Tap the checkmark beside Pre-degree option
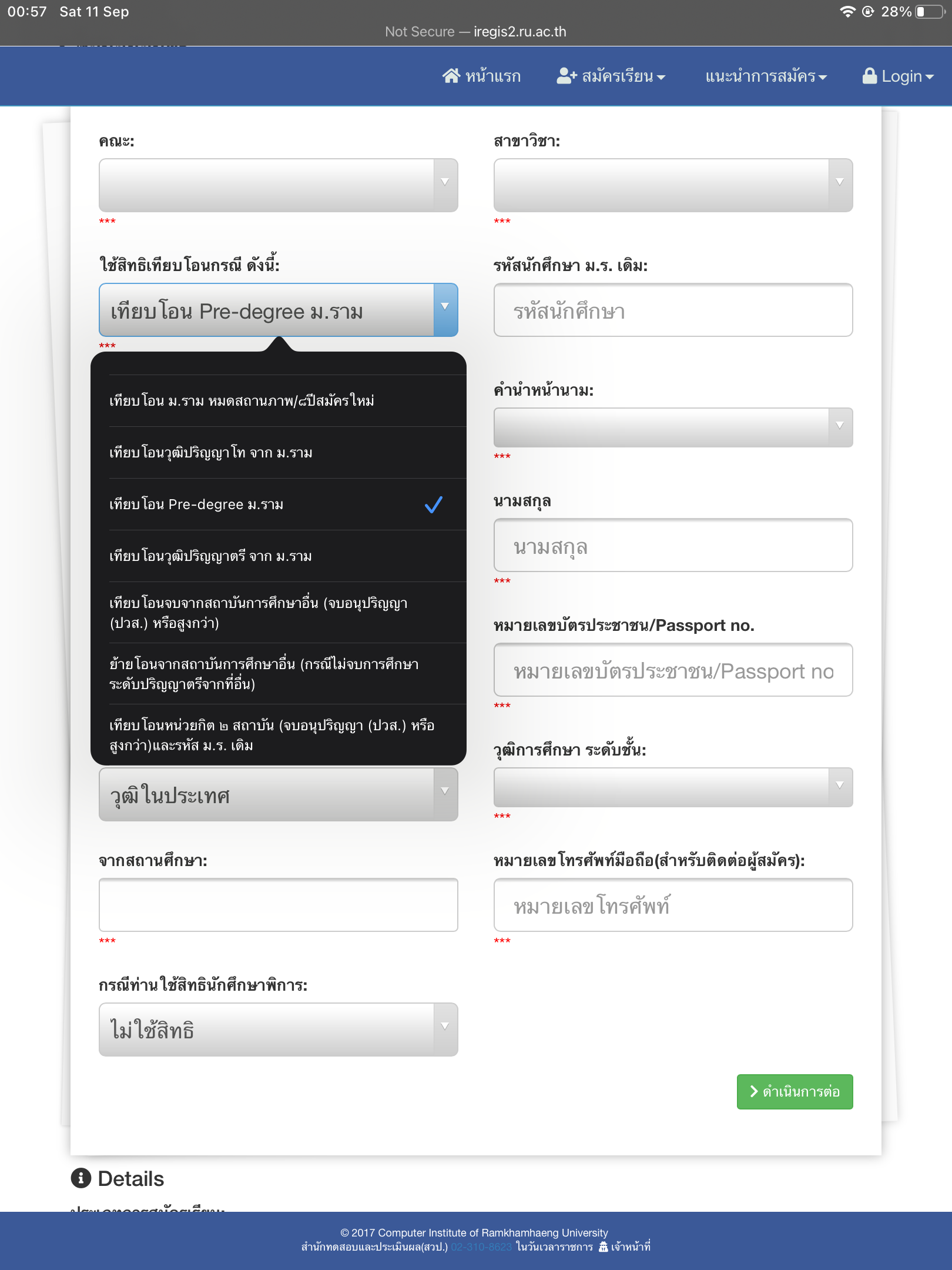Image resolution: width=952 pixels, height=1270 pixels. click(x=434, y=504)
